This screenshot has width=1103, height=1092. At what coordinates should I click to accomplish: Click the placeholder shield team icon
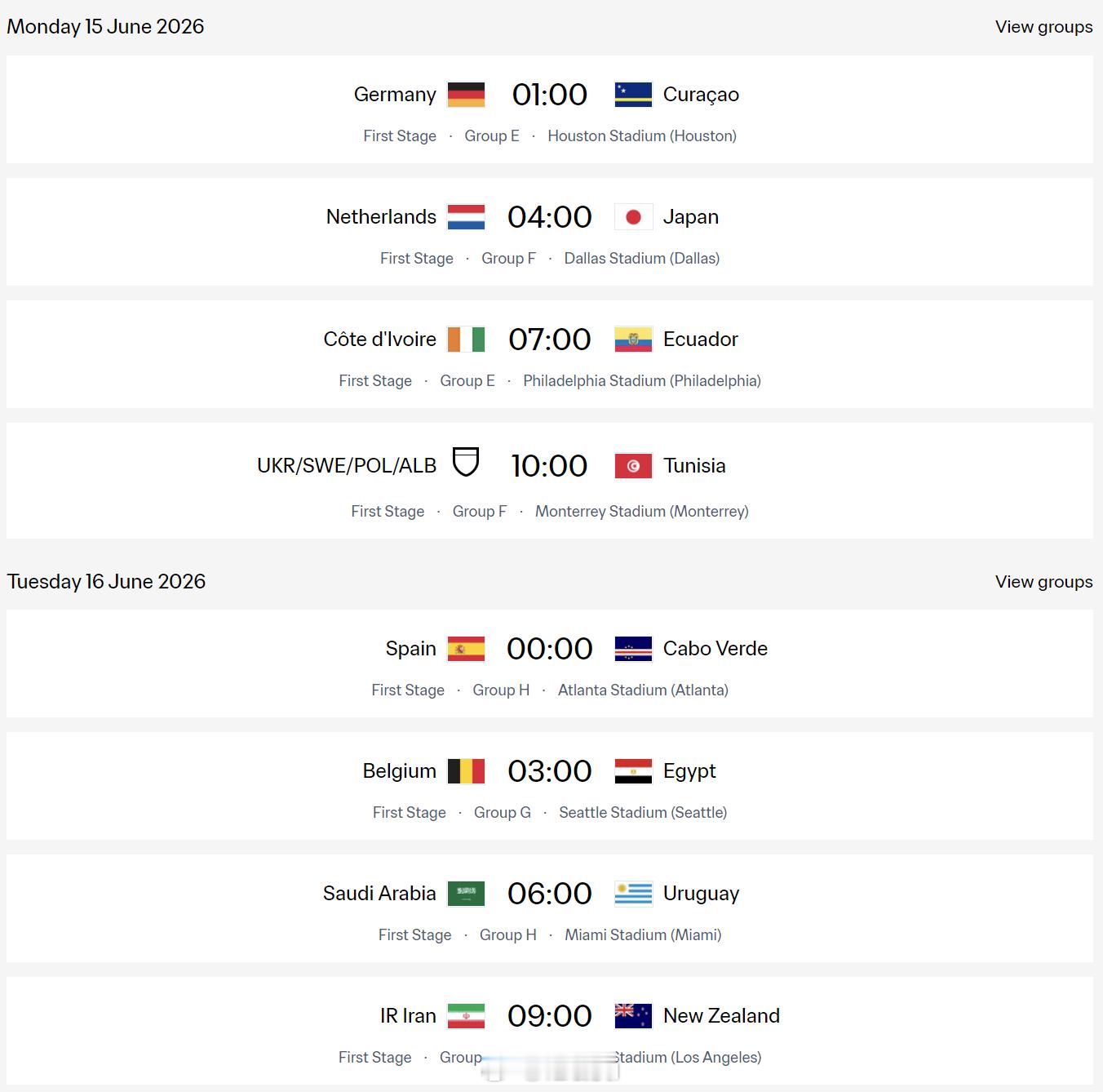[466, 462]
